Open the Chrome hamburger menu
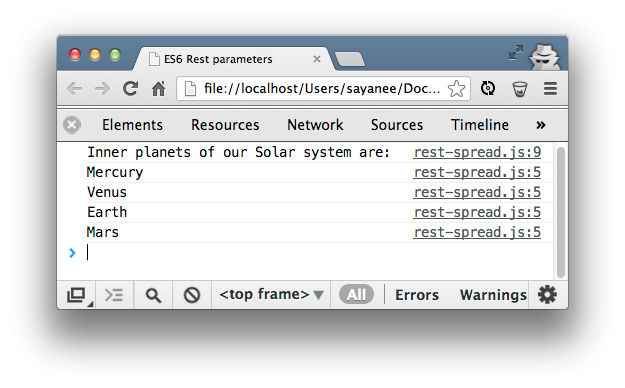625x388 pixels. click(550, 89)
